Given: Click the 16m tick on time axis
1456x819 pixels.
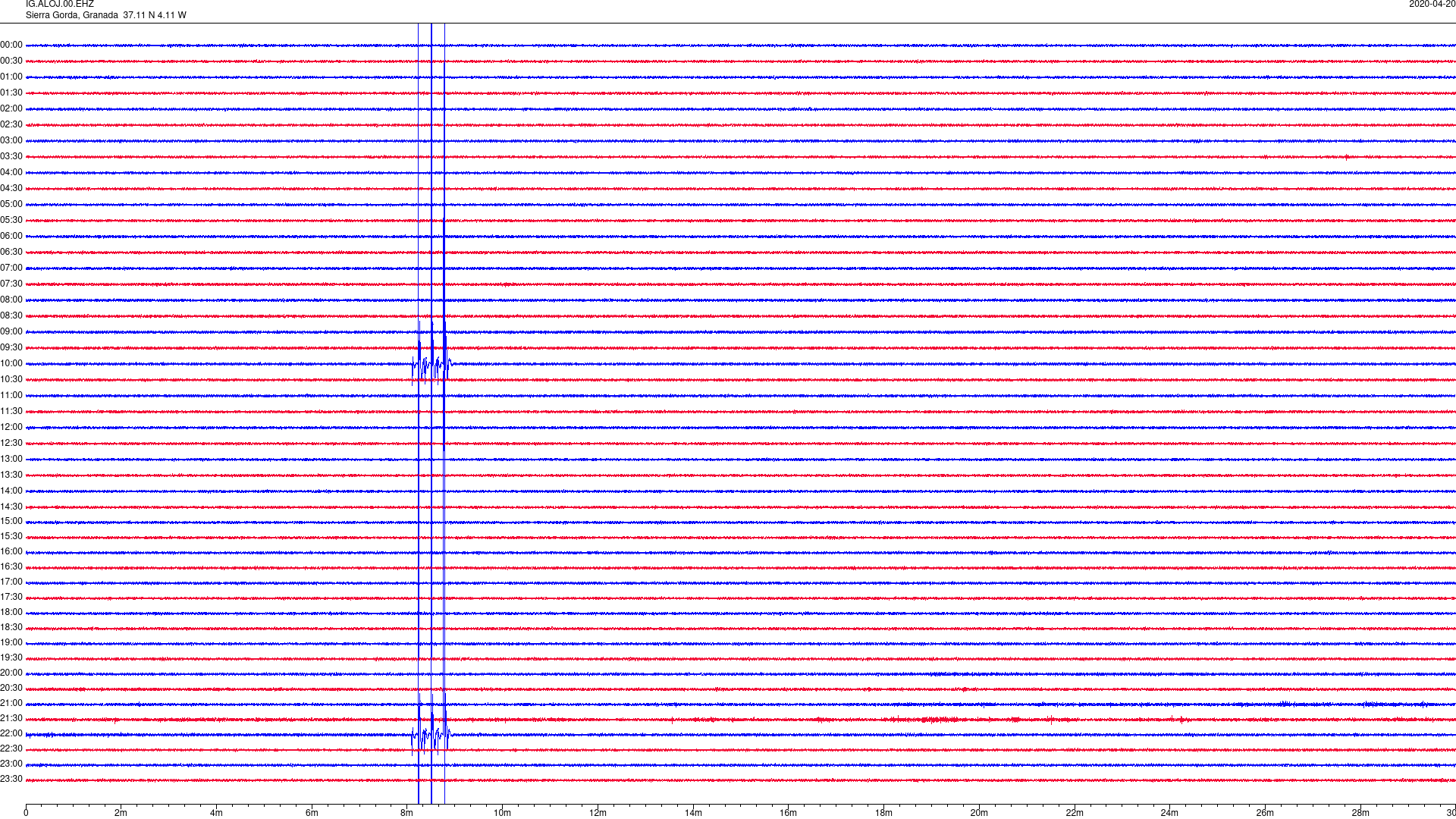Looking at the screenshot, I should pos(789,813).
